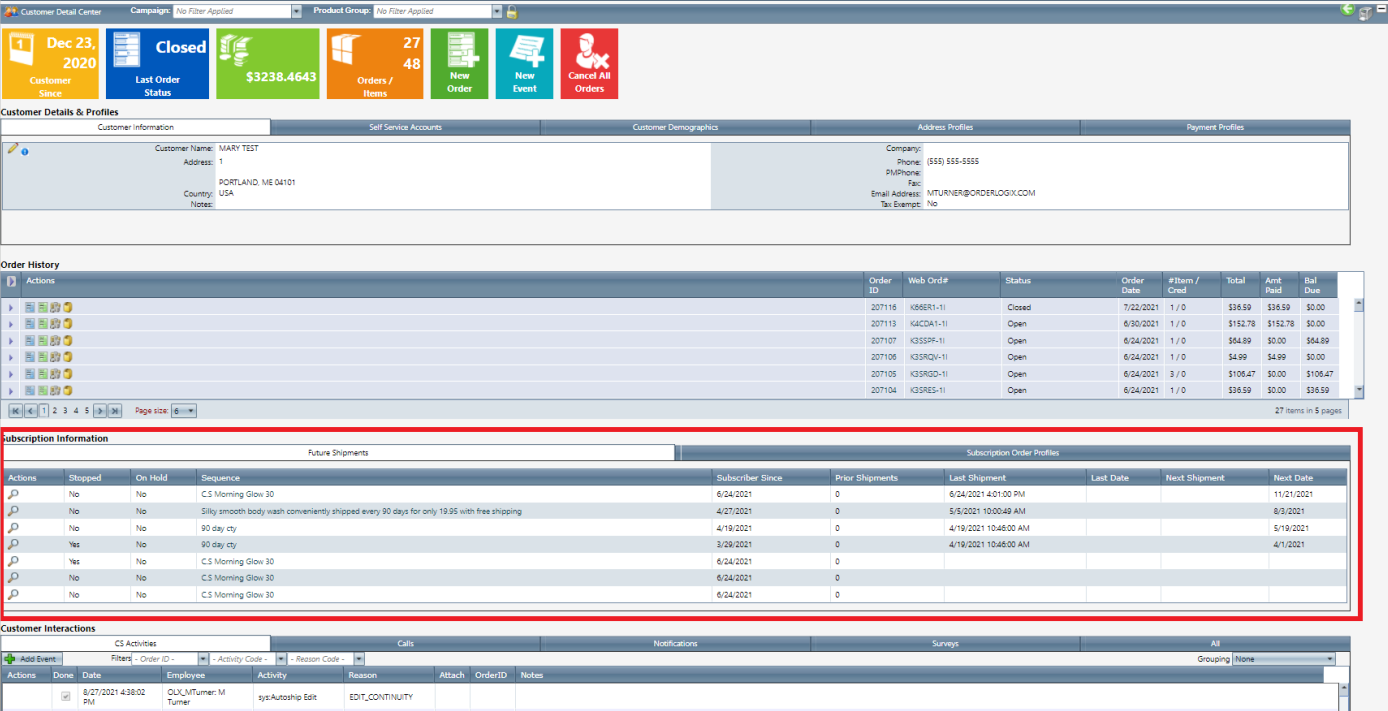
Task: Click magnifier for the 4/1/2021 next date subscription
Action: [x=14, y=544]
